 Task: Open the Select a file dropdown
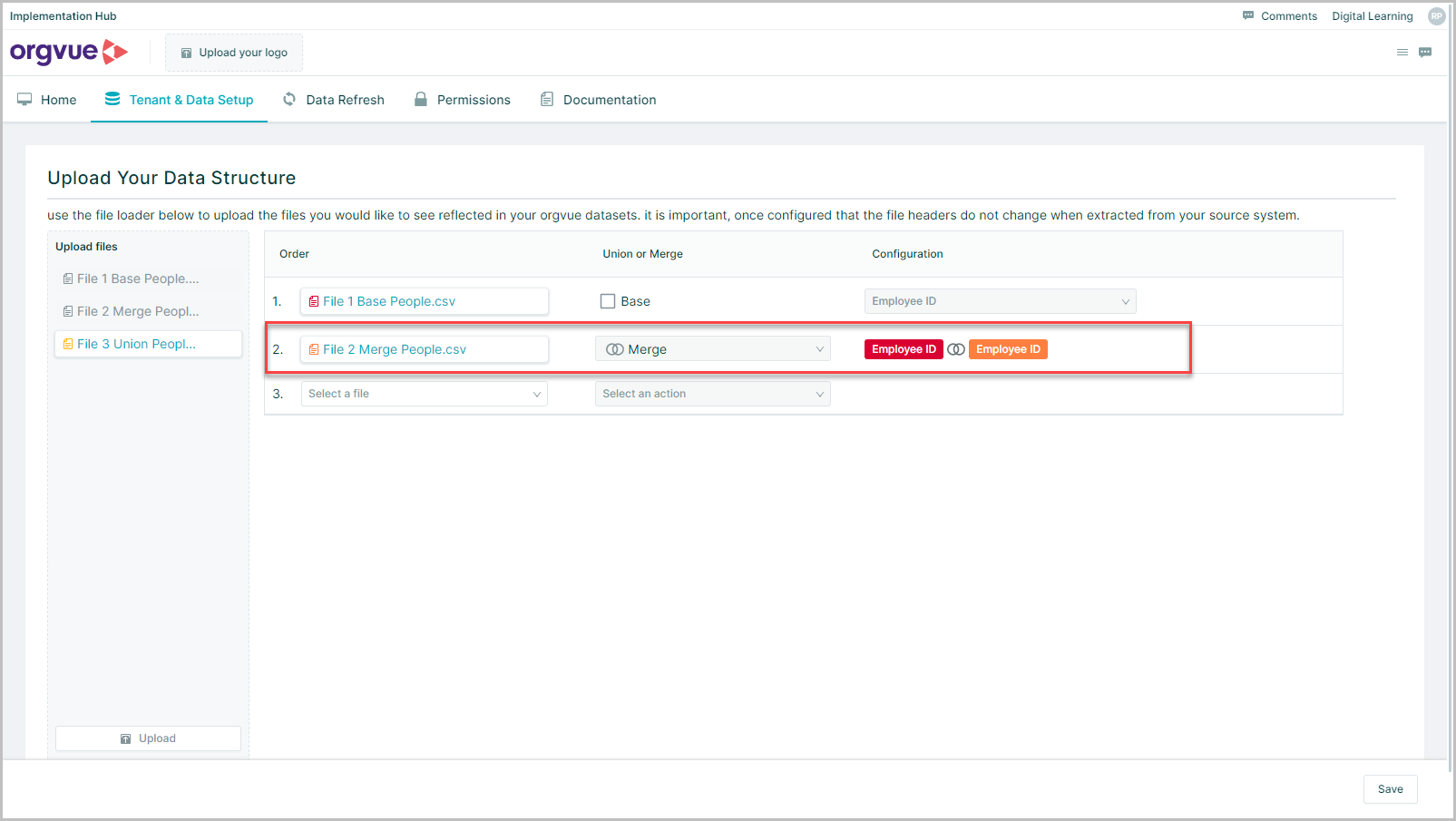tap(425, 394)
